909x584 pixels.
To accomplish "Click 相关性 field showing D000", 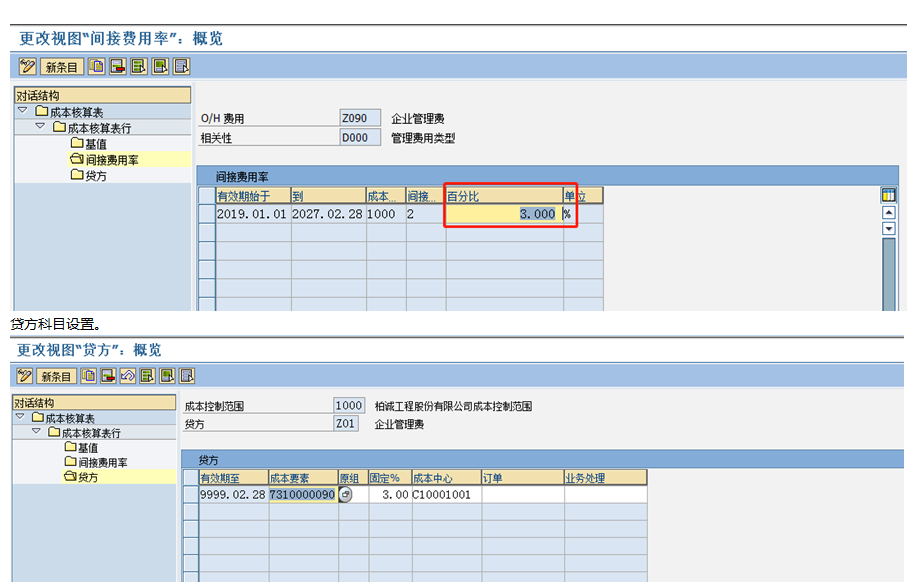I will 360,137.
